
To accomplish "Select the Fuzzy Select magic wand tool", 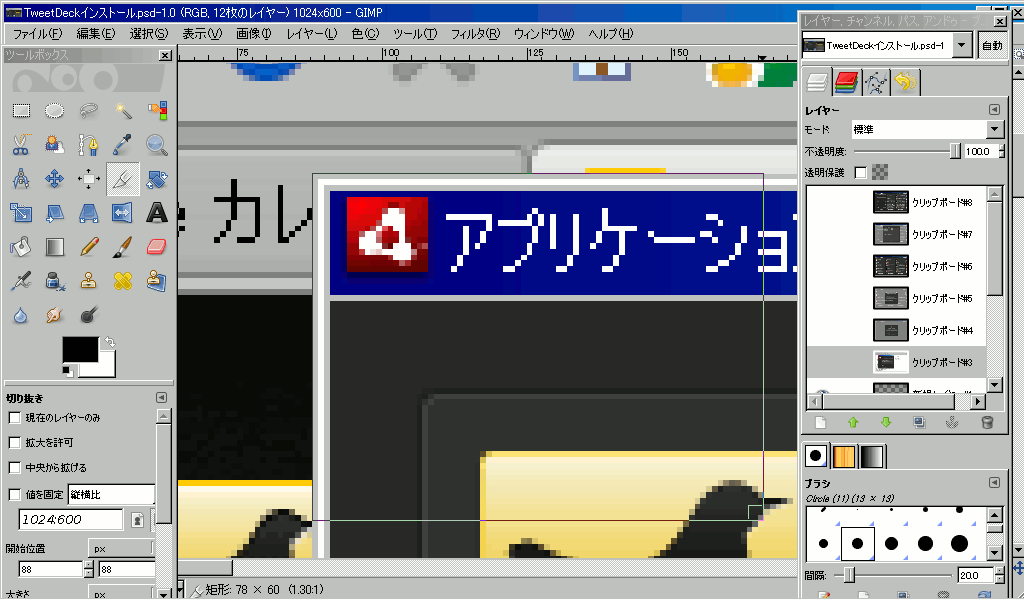I will click(123, 110).
